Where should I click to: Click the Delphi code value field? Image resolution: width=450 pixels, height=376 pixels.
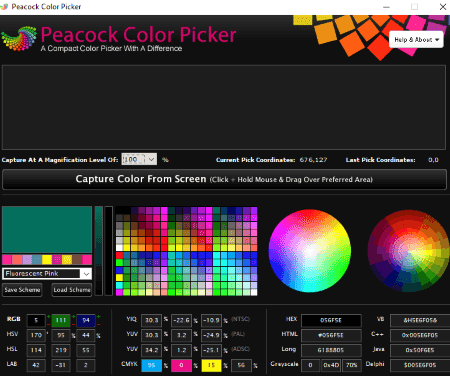click(420, 365)
